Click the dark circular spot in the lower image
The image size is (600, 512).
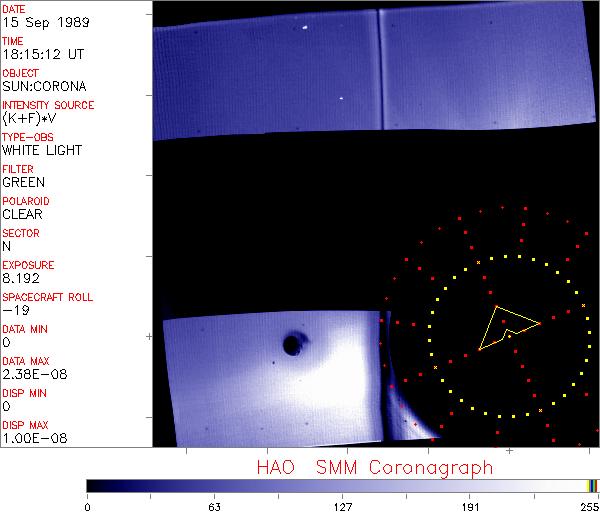293,345
